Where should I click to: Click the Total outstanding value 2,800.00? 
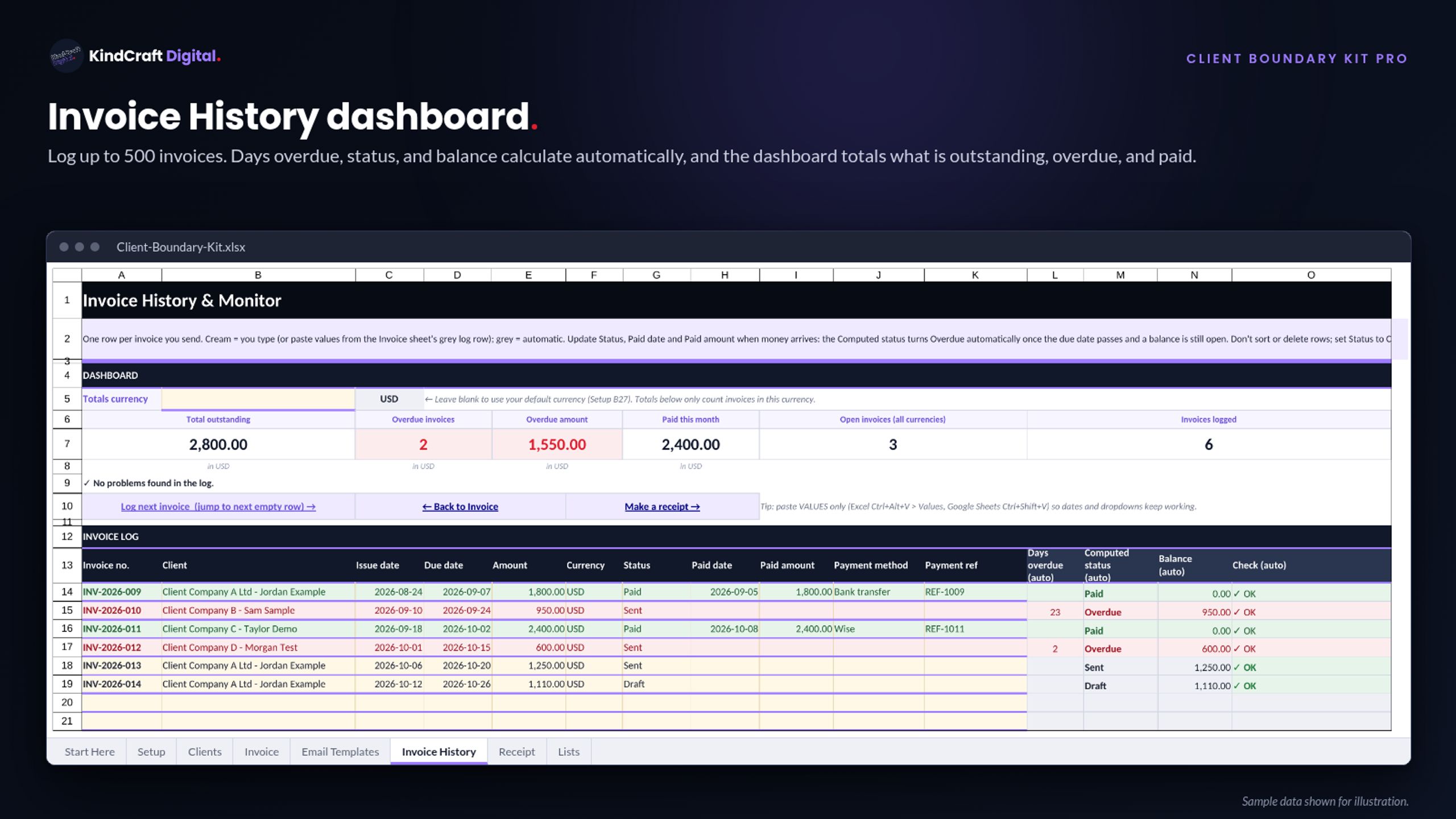click(218, 444)
